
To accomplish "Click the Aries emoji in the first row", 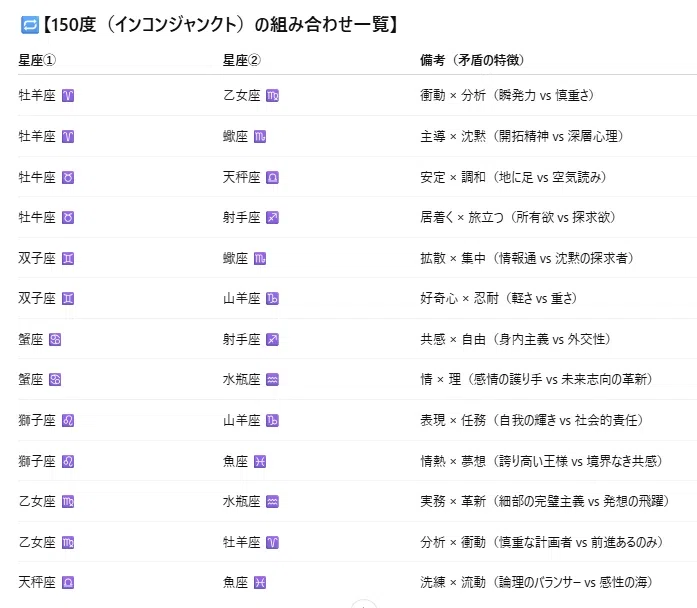I will click(x=68, y=96).
